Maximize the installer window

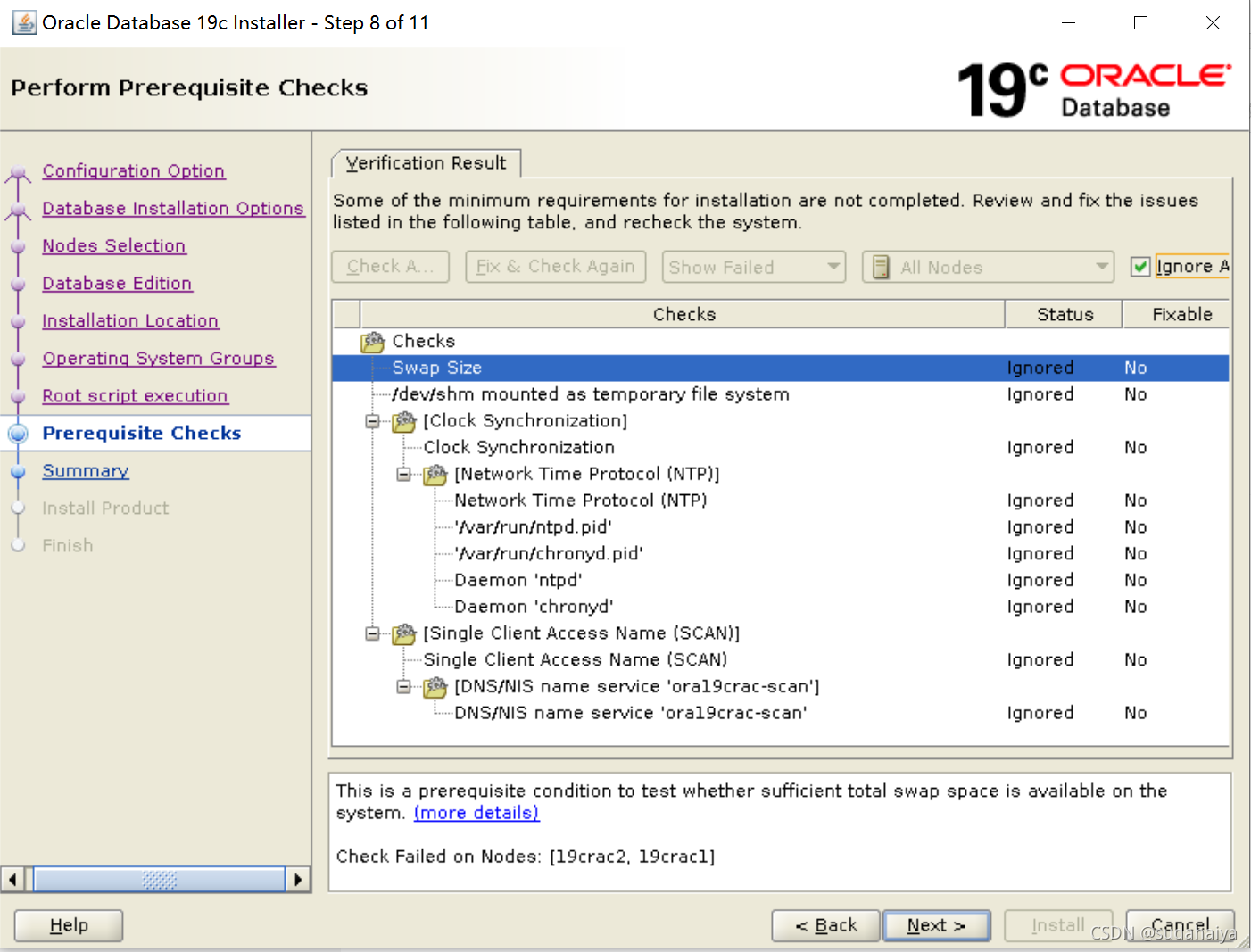[1140, 23]
